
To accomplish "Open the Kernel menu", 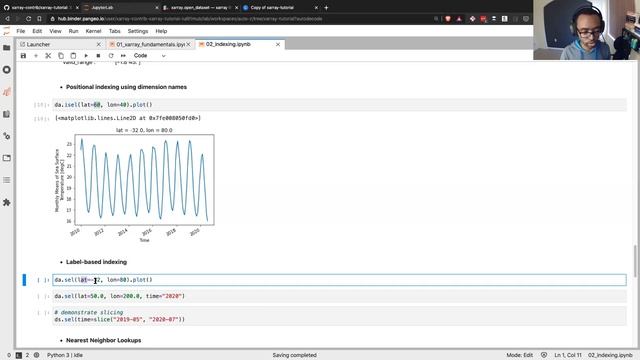I will pos(93,31).
